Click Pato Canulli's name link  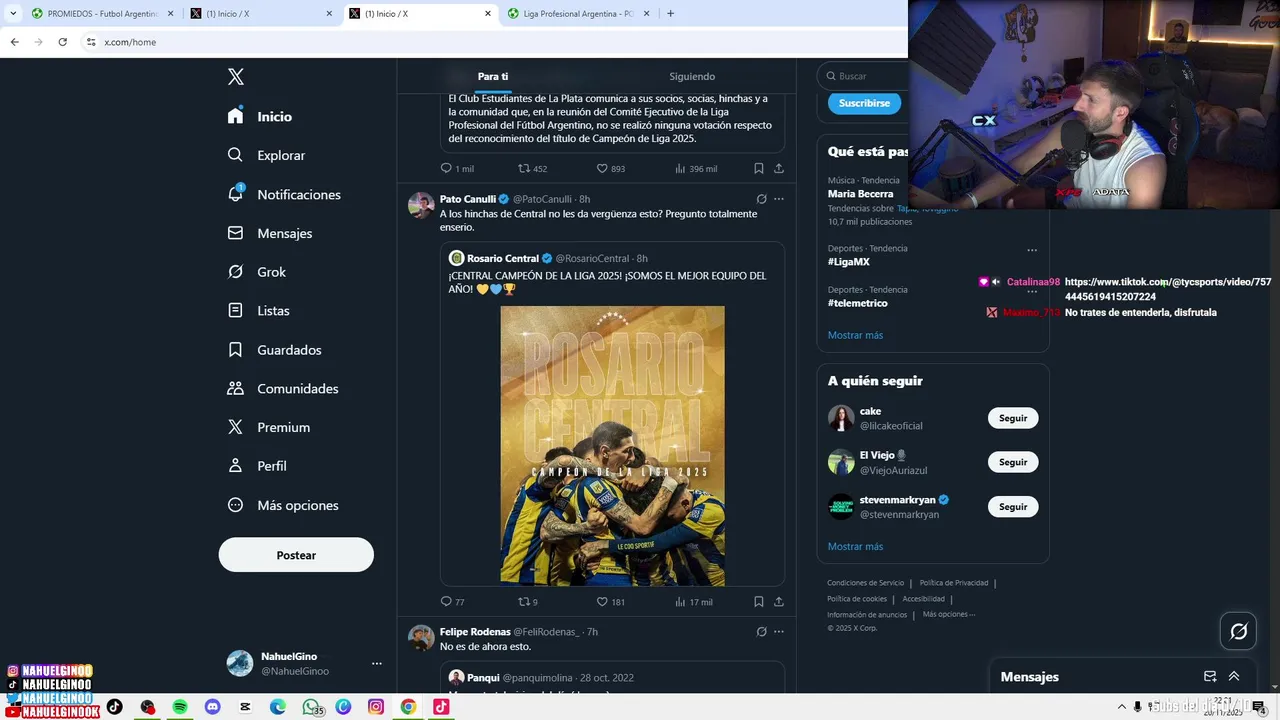click(468, 199)
